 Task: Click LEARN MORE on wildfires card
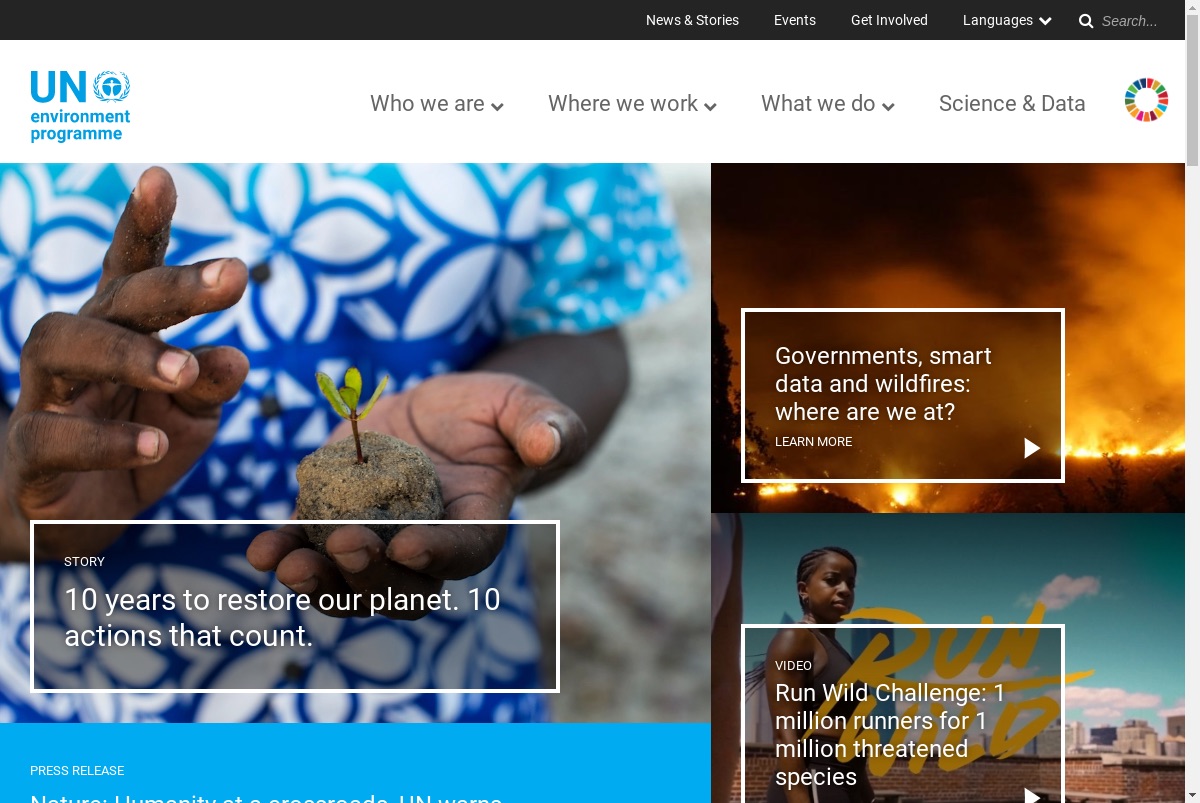point(814,442)
